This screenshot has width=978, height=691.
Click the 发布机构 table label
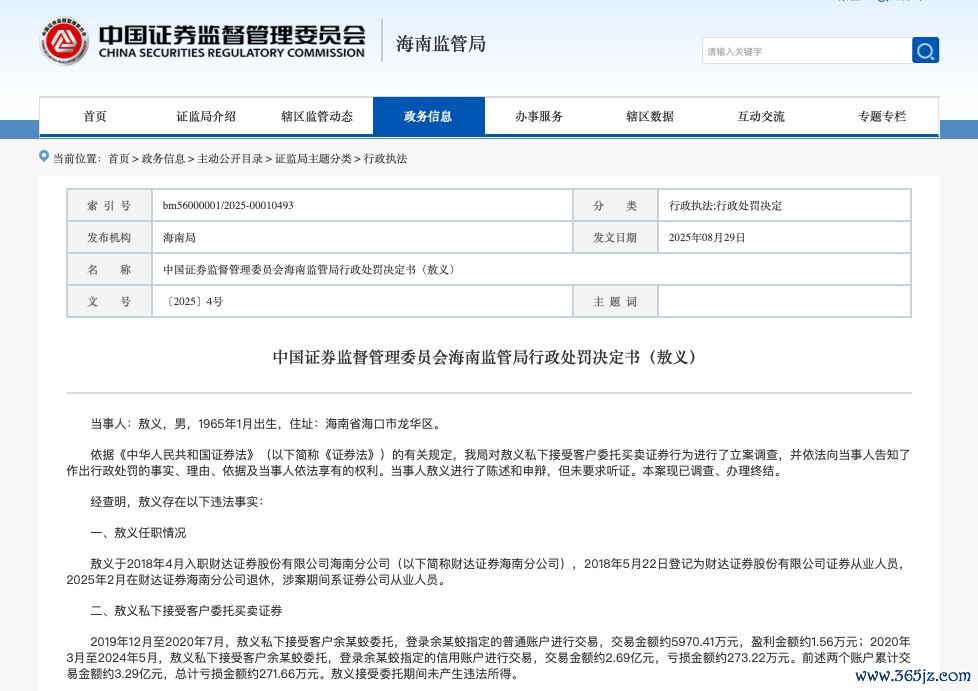point(109,238)
